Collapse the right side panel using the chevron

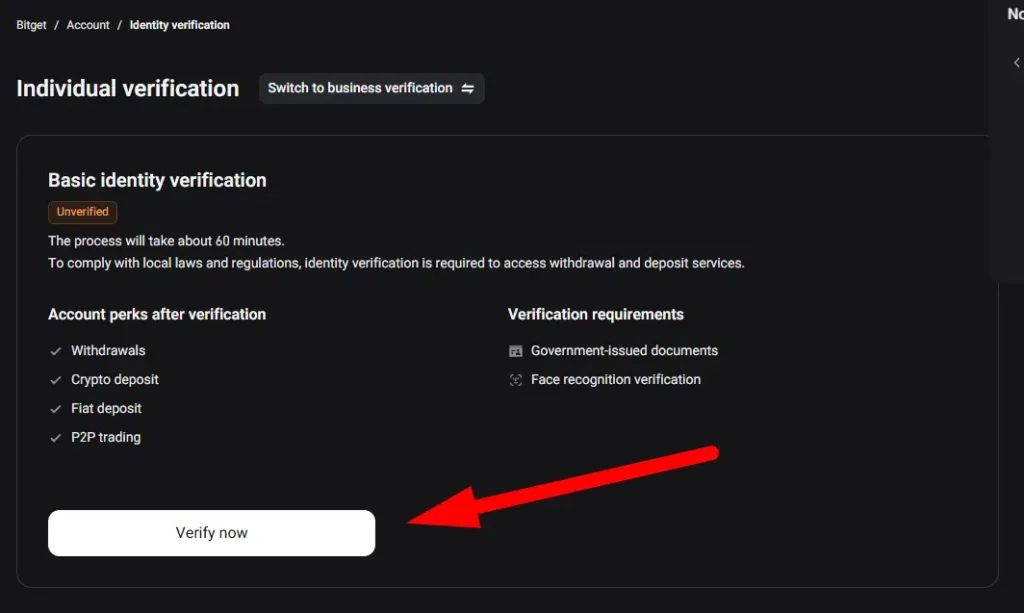pos(1016,63)
